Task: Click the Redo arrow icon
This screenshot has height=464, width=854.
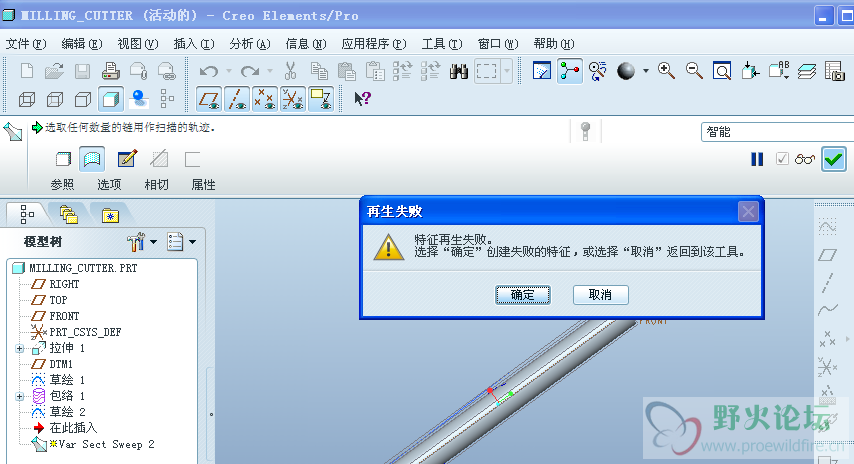Action: tap(250, 71)
